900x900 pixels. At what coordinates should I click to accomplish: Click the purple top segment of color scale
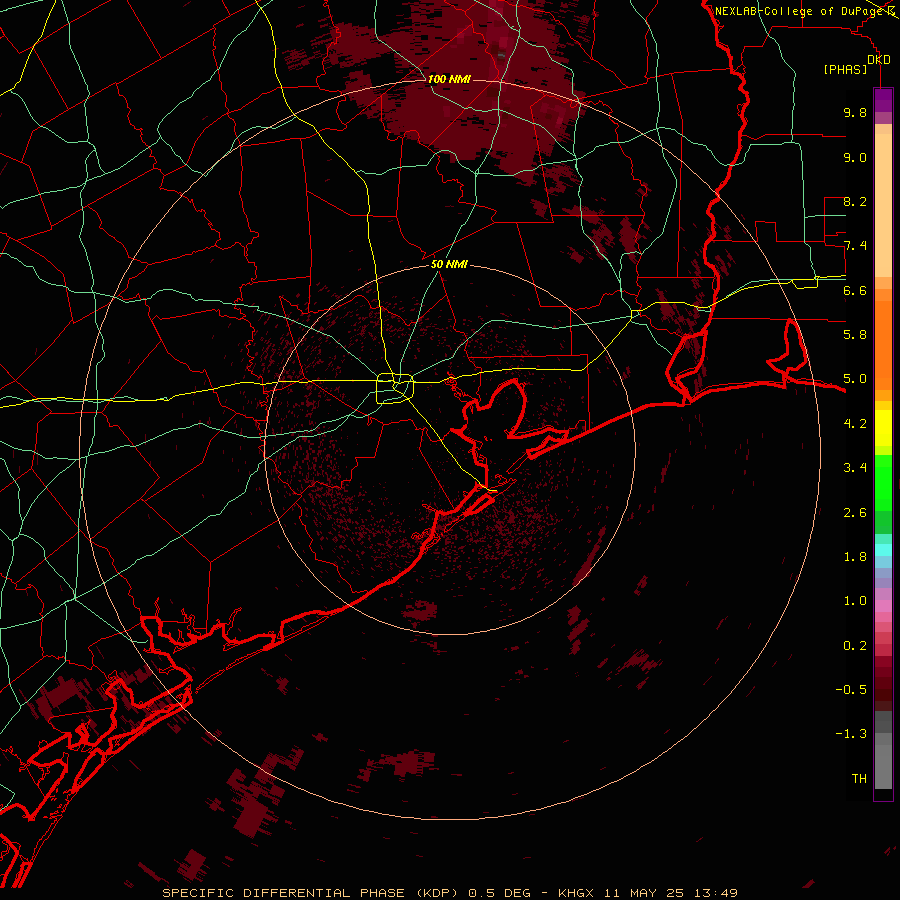(x=883, y=100)
